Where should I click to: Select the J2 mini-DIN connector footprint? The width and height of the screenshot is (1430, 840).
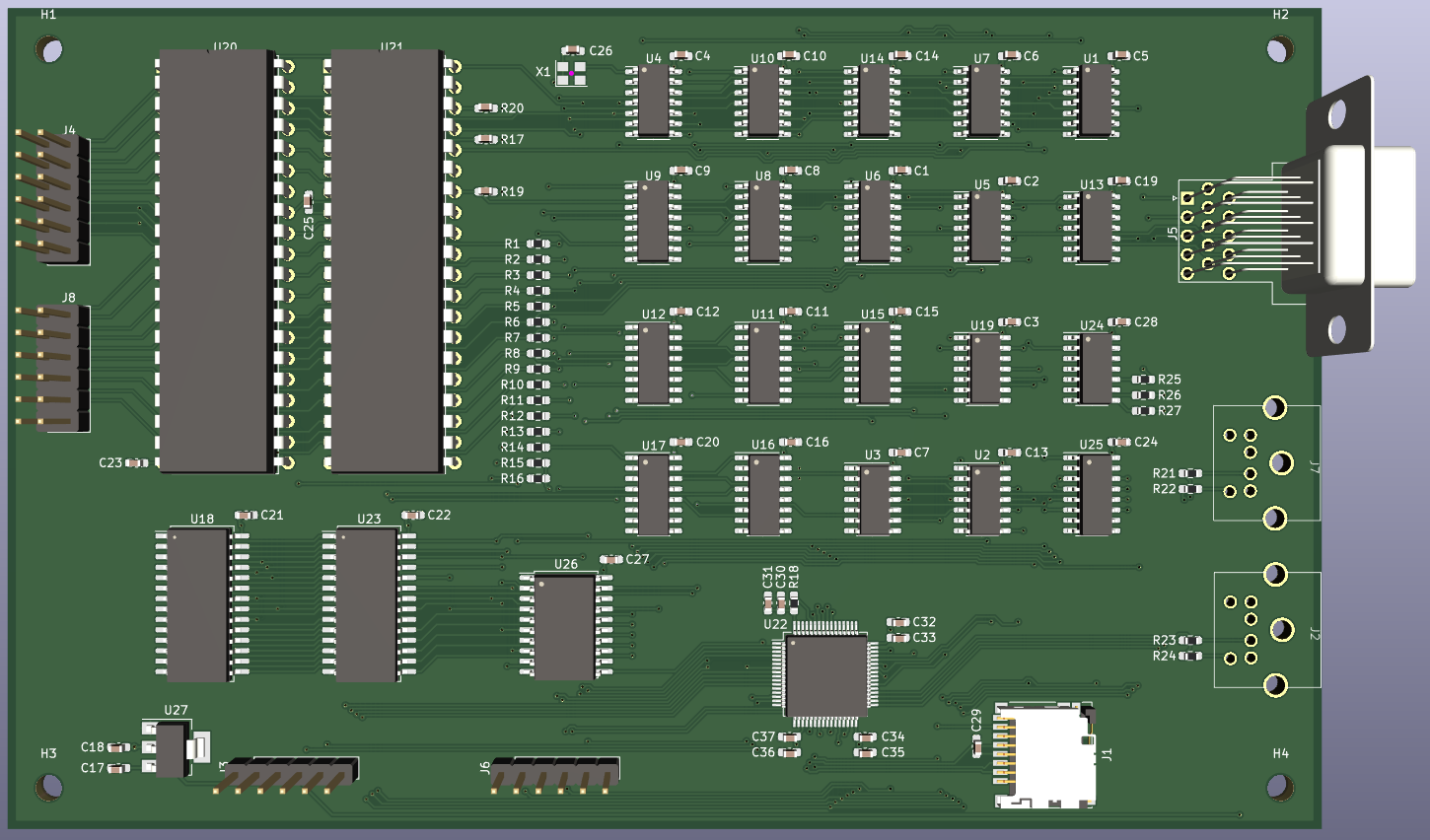tap(1266, 630)
